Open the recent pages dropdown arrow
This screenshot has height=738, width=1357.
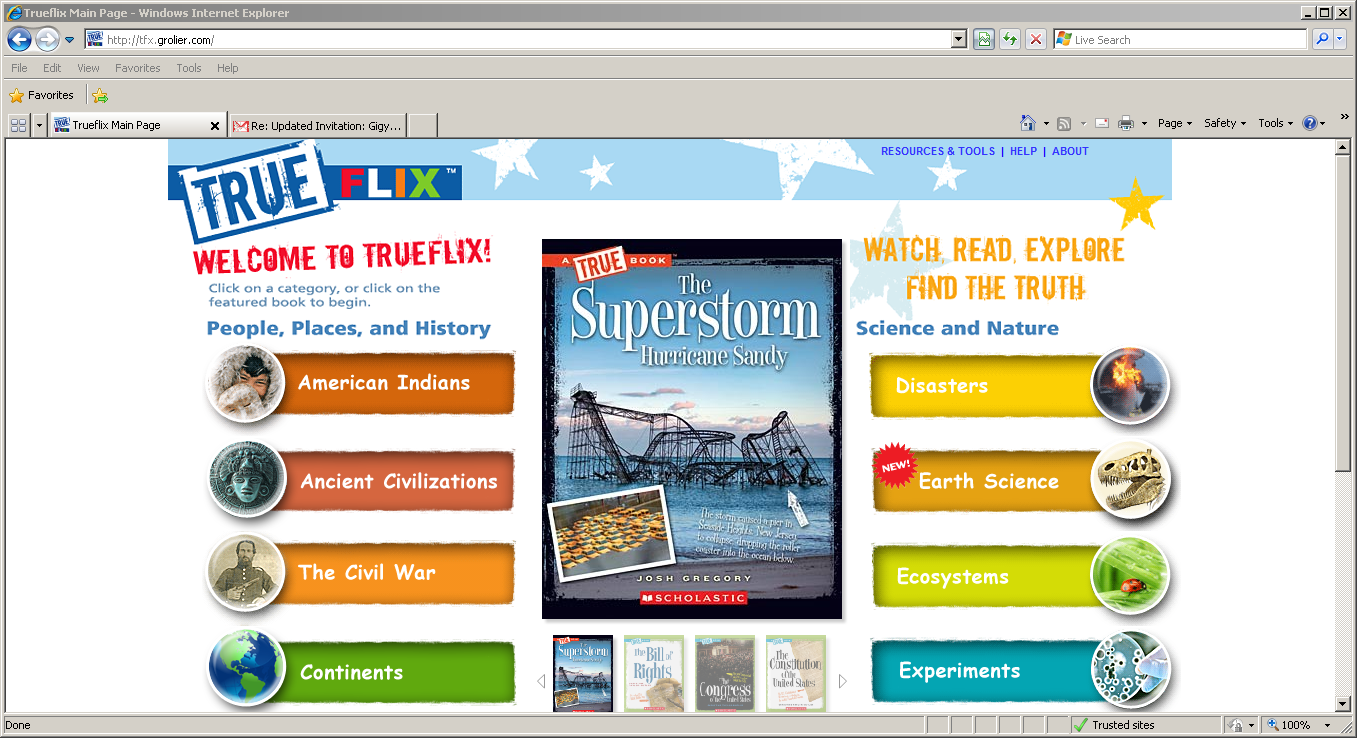point(69,40)
